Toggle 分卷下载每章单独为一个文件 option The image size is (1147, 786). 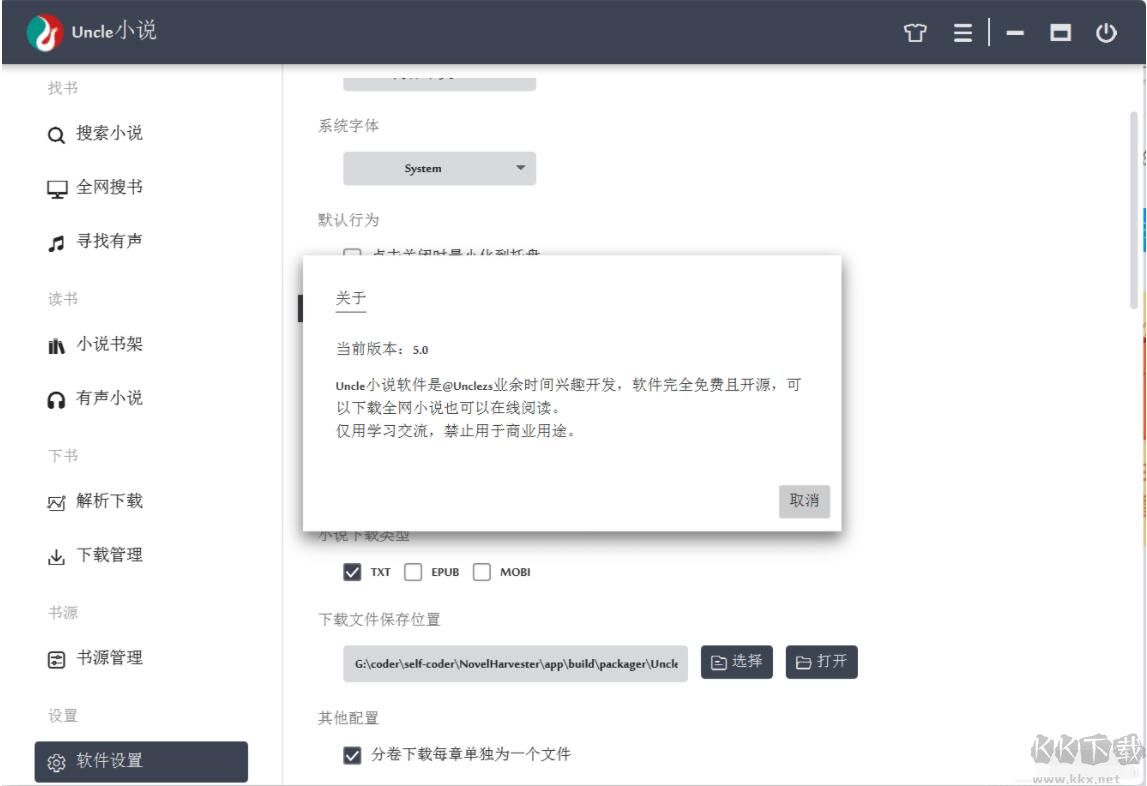351,756
